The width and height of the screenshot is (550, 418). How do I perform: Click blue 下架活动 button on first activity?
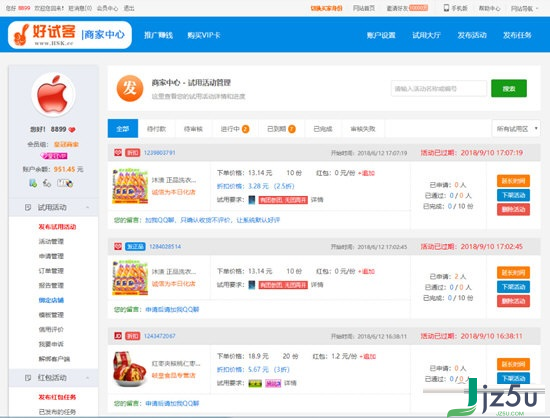(x=513, y=195)
